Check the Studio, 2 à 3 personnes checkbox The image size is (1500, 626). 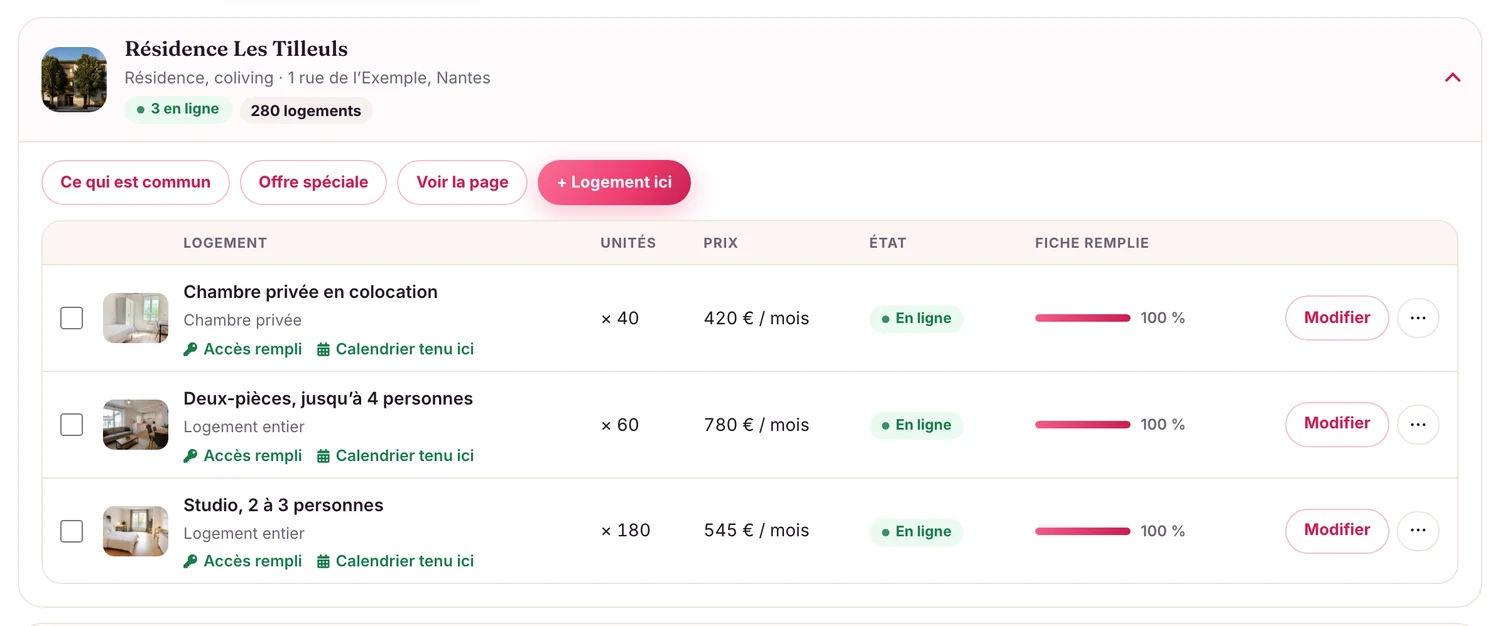tap(72, 531)
